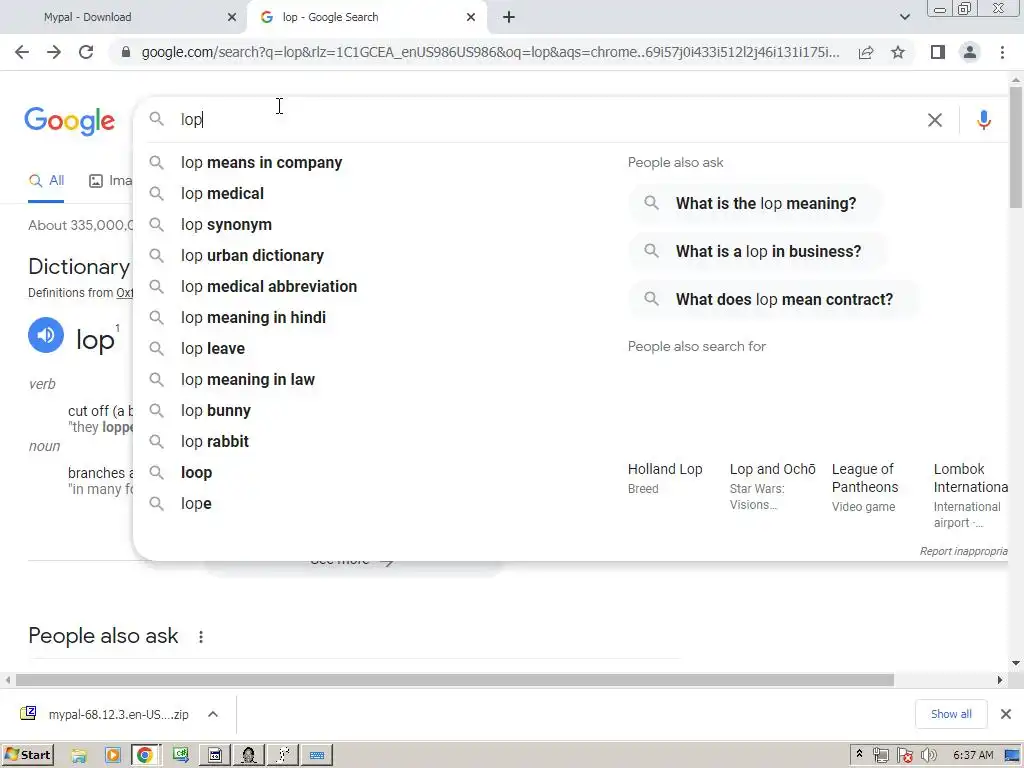Click the volume icon in system tray
Viewport: 1024px width, 768px height.
coord(929,755)
